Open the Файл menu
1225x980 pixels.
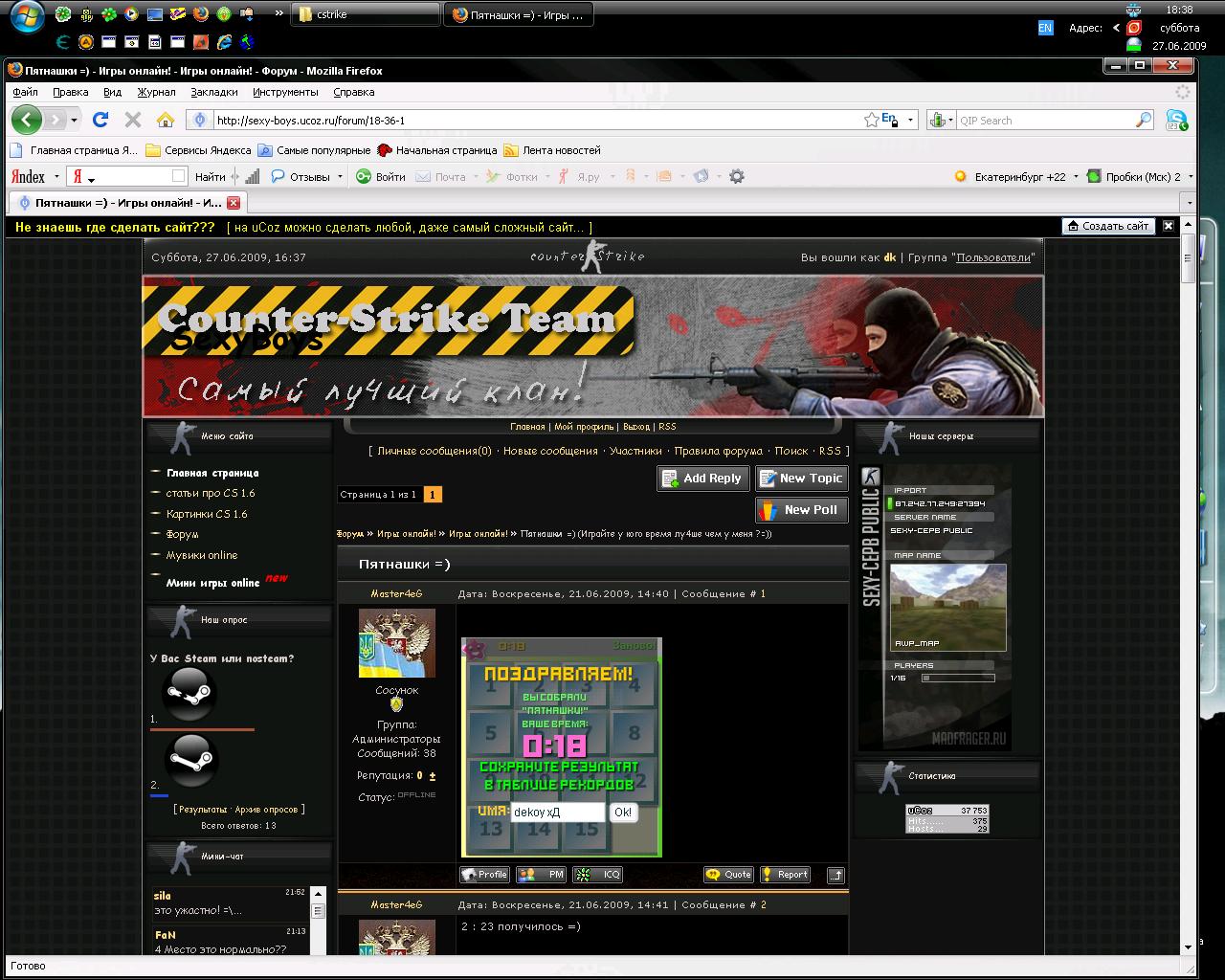(x=25, y=92)
